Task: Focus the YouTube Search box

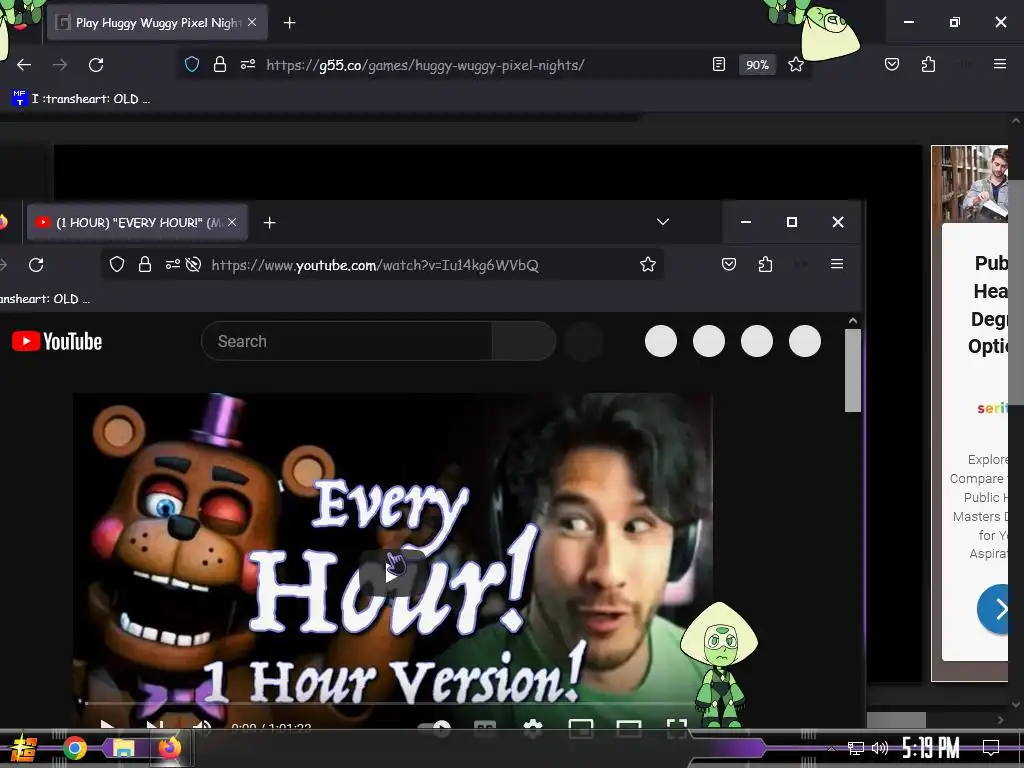Action: (x=346, y=341)
